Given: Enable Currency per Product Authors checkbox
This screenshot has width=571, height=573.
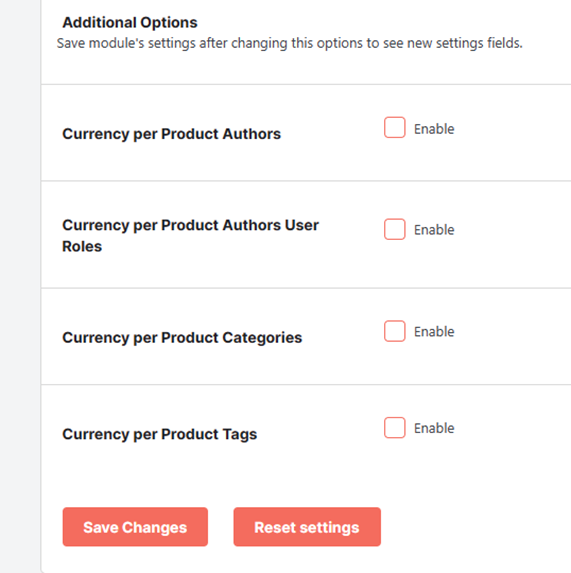Looking at the screenshot, I should pyautogui.click(x=395, y=128).
